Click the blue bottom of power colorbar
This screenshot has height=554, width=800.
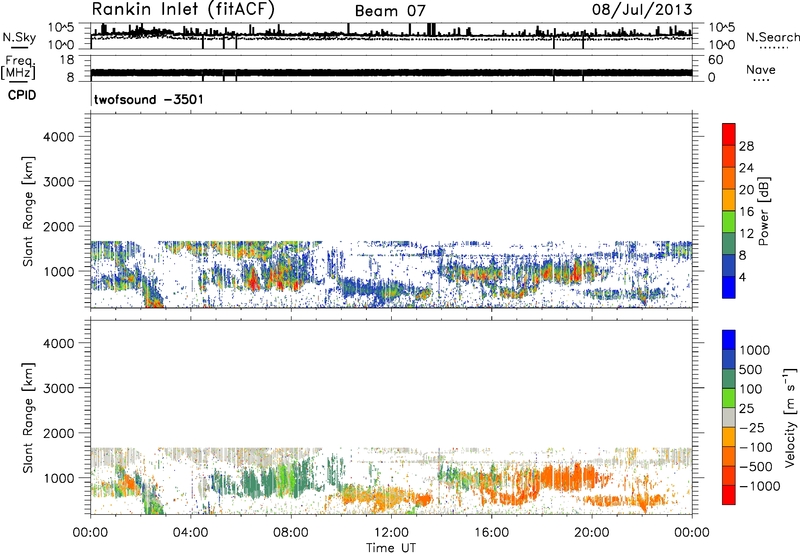coord(729,287)
